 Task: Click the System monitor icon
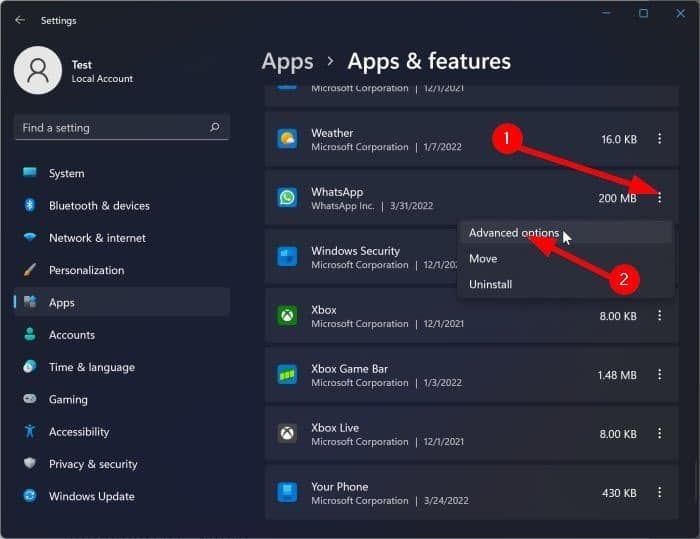tap(30, 172)
